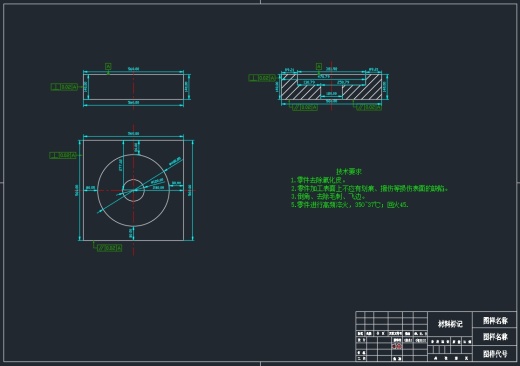Select the red horizontal centerline through the circles

tap(134, 191)
